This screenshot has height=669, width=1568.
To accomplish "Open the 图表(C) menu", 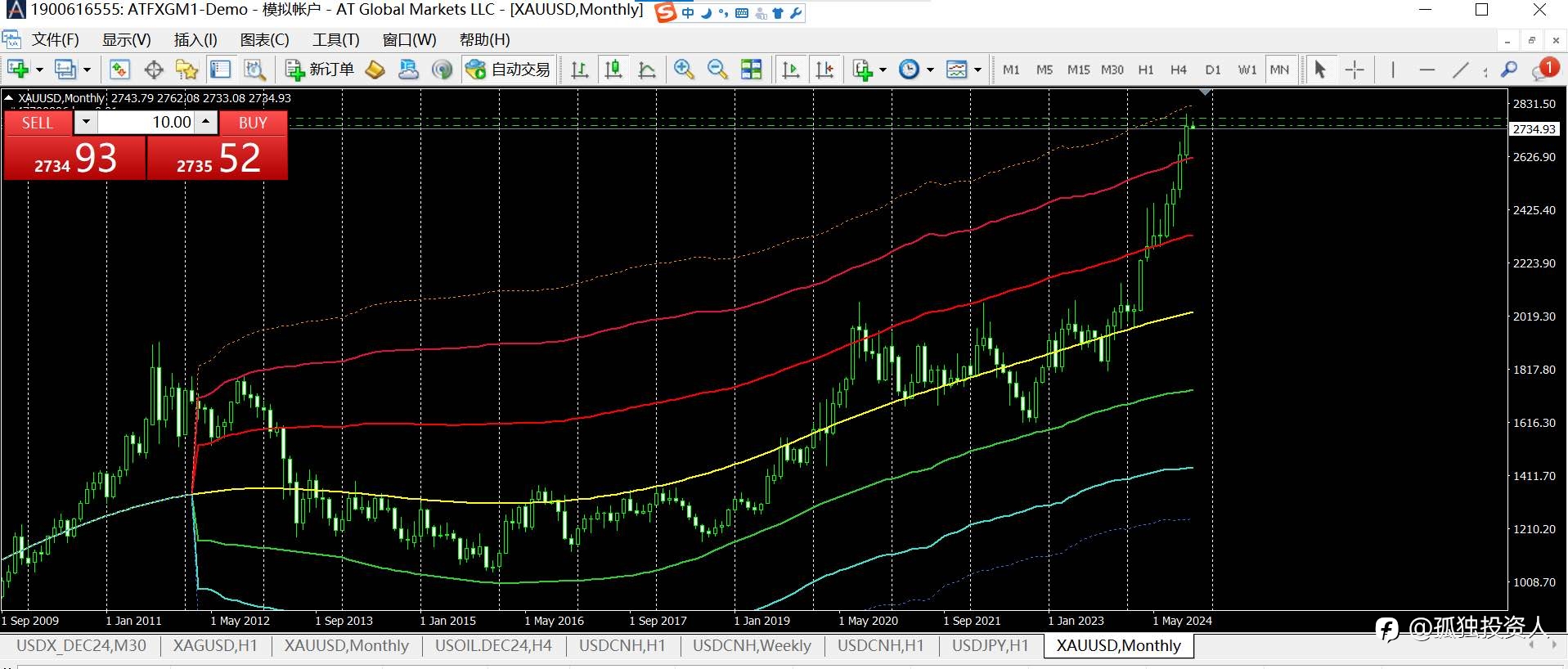I will click(x=264, y=40).
